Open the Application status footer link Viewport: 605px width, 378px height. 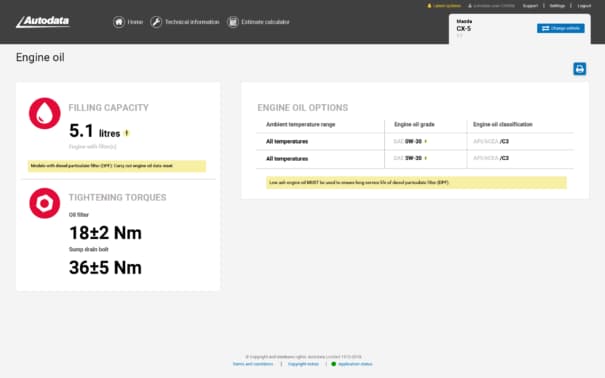coord(355,364)
